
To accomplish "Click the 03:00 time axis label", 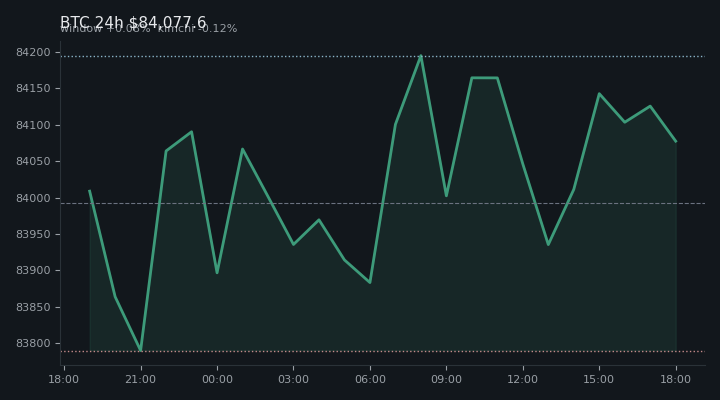I will click(x=293, y=379).
